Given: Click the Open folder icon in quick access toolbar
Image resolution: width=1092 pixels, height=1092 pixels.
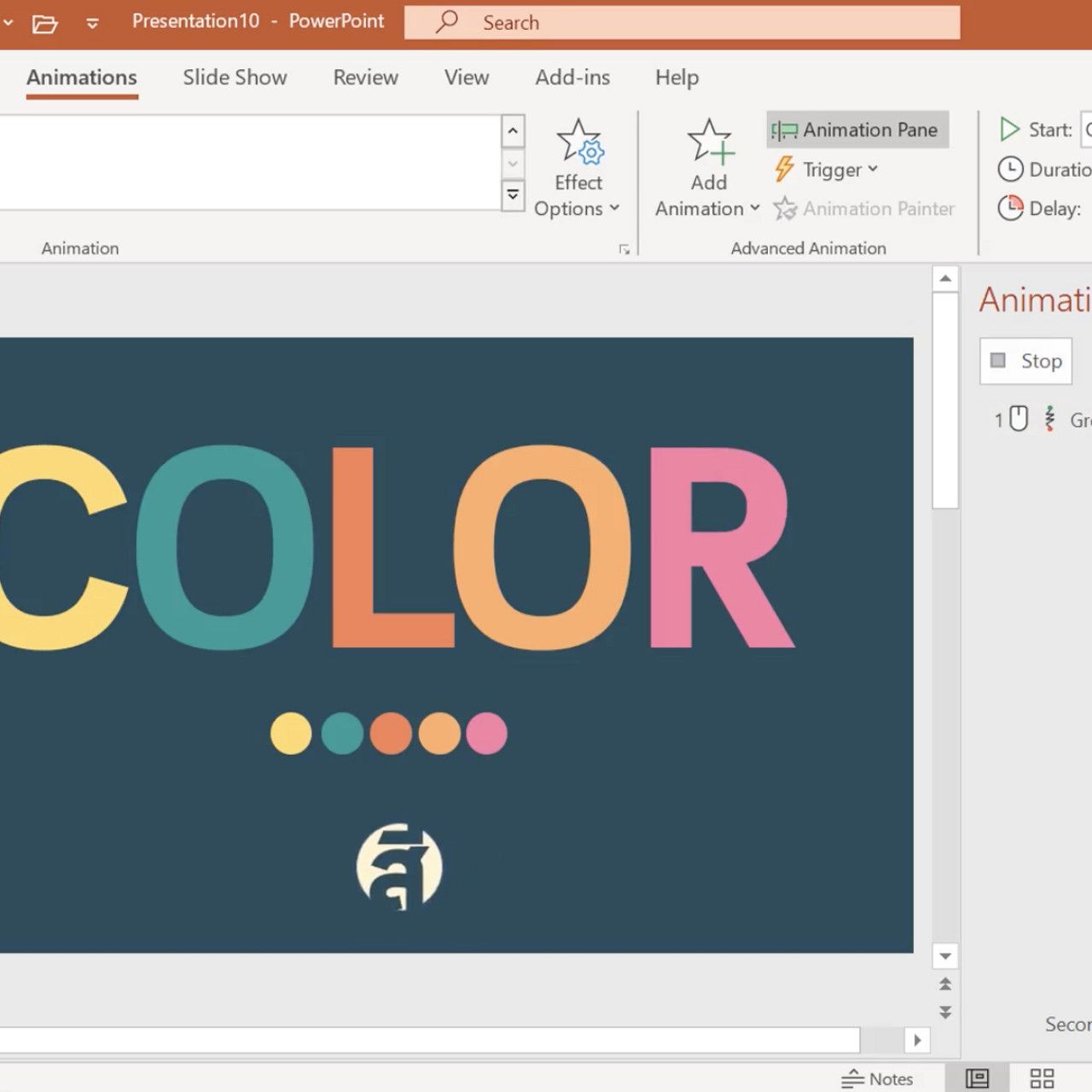Looking at the screenshot, I should (44, 23).
